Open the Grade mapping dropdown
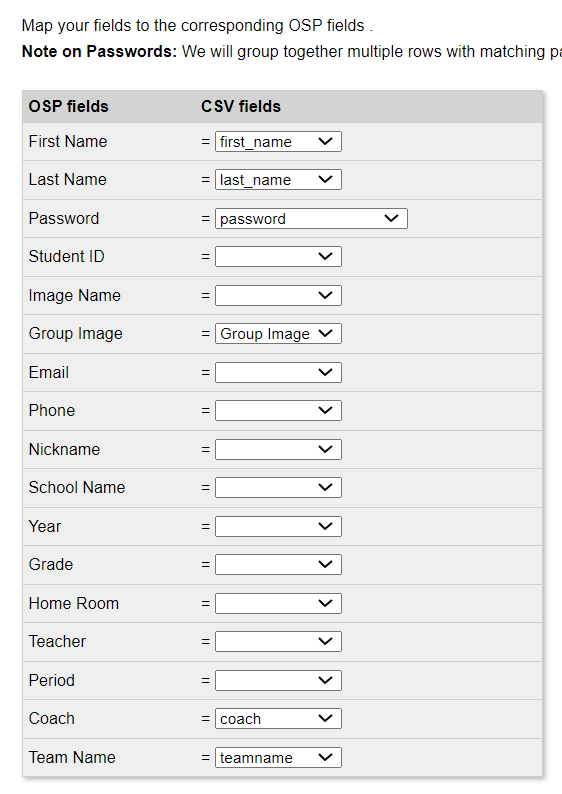This screenshot has height=794, width=562. [x=278, y=564]
